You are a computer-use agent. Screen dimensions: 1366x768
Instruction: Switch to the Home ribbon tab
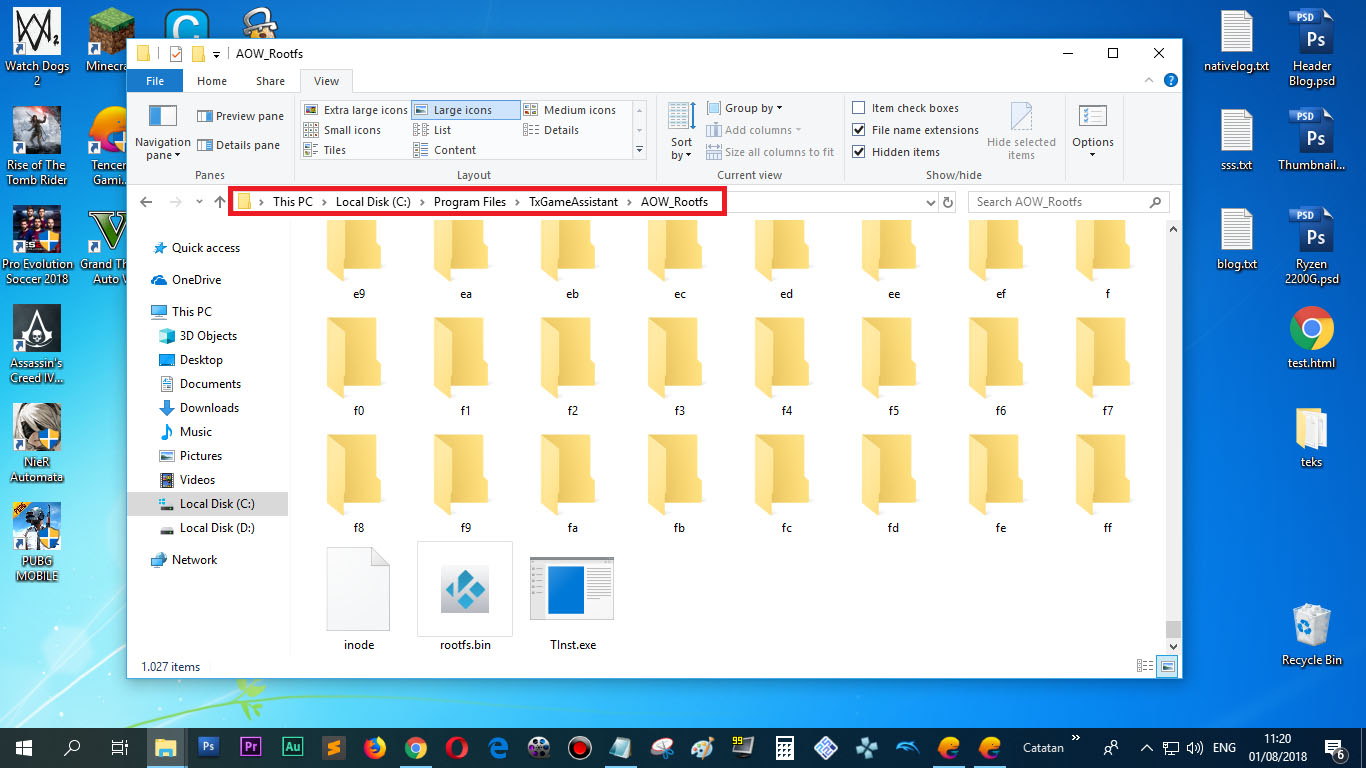[211, 80]
